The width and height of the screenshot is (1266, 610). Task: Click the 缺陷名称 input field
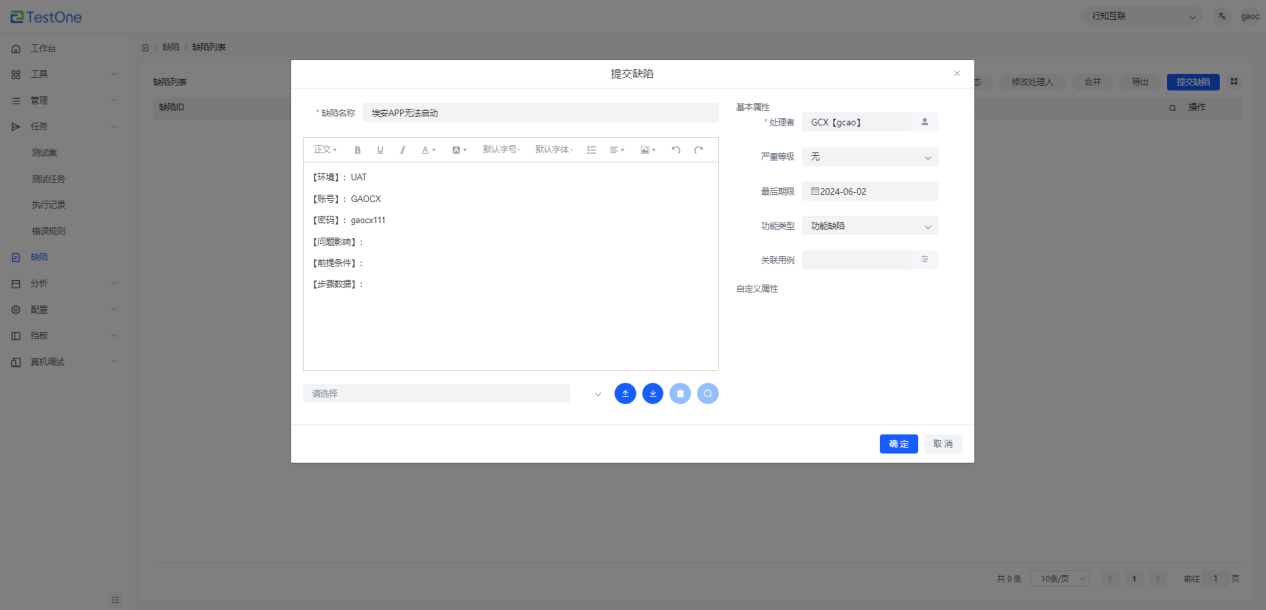(x=540, y=113)
